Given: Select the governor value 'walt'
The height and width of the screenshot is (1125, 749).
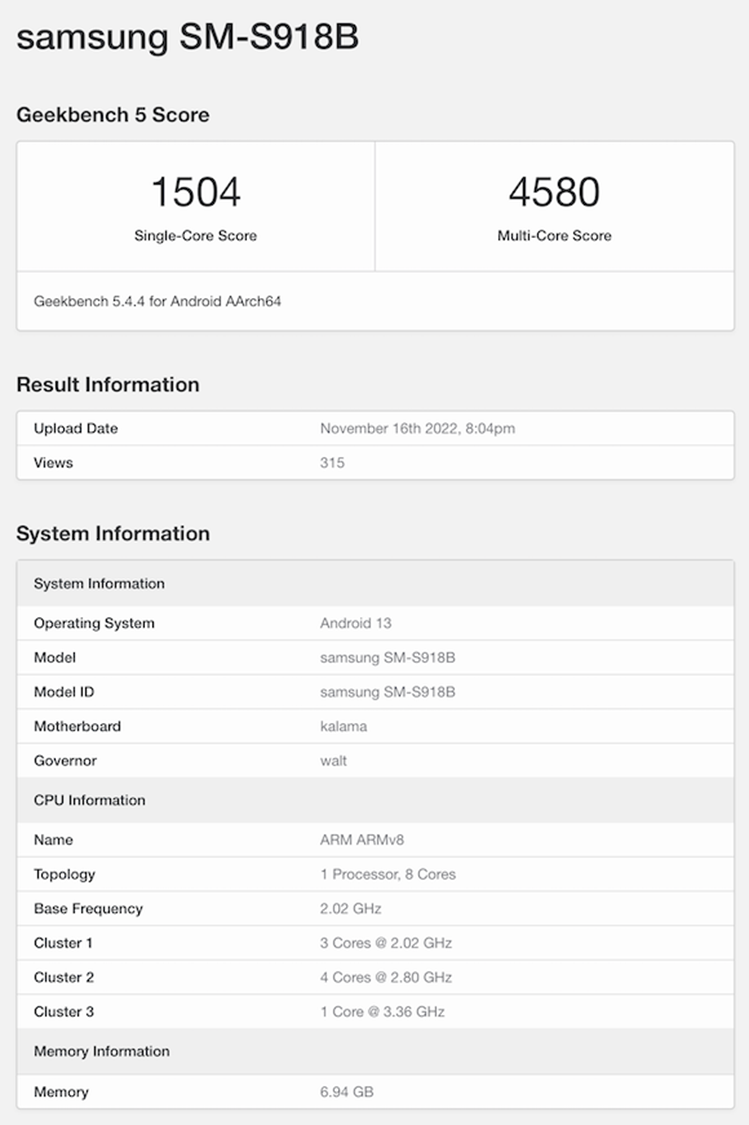Looking at the screenshot, I should tap(333, 761).
